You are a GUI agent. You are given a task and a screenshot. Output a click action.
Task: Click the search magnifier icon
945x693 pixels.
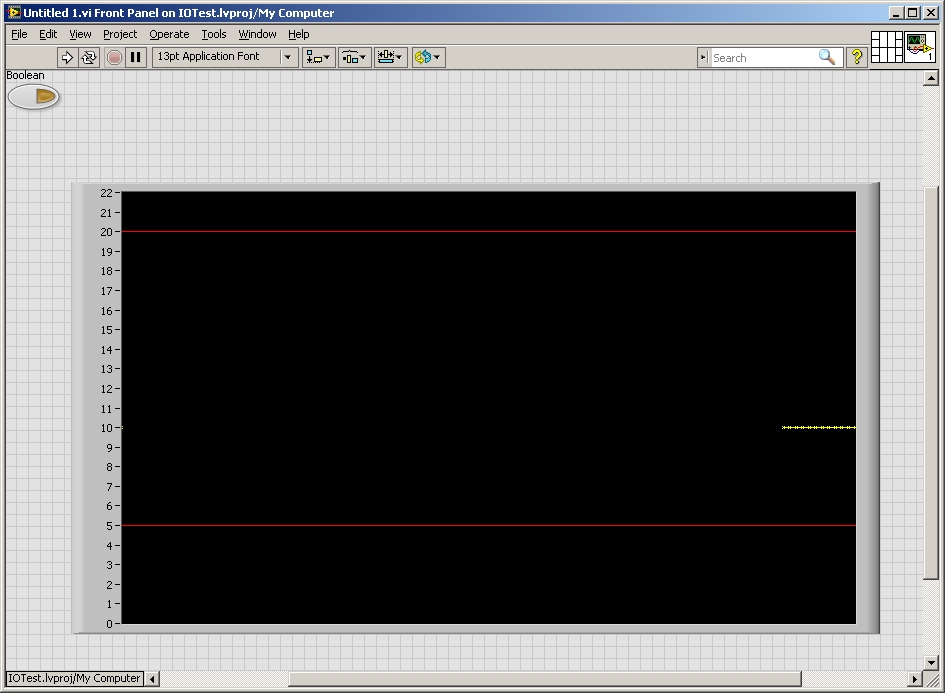[827, 57]
